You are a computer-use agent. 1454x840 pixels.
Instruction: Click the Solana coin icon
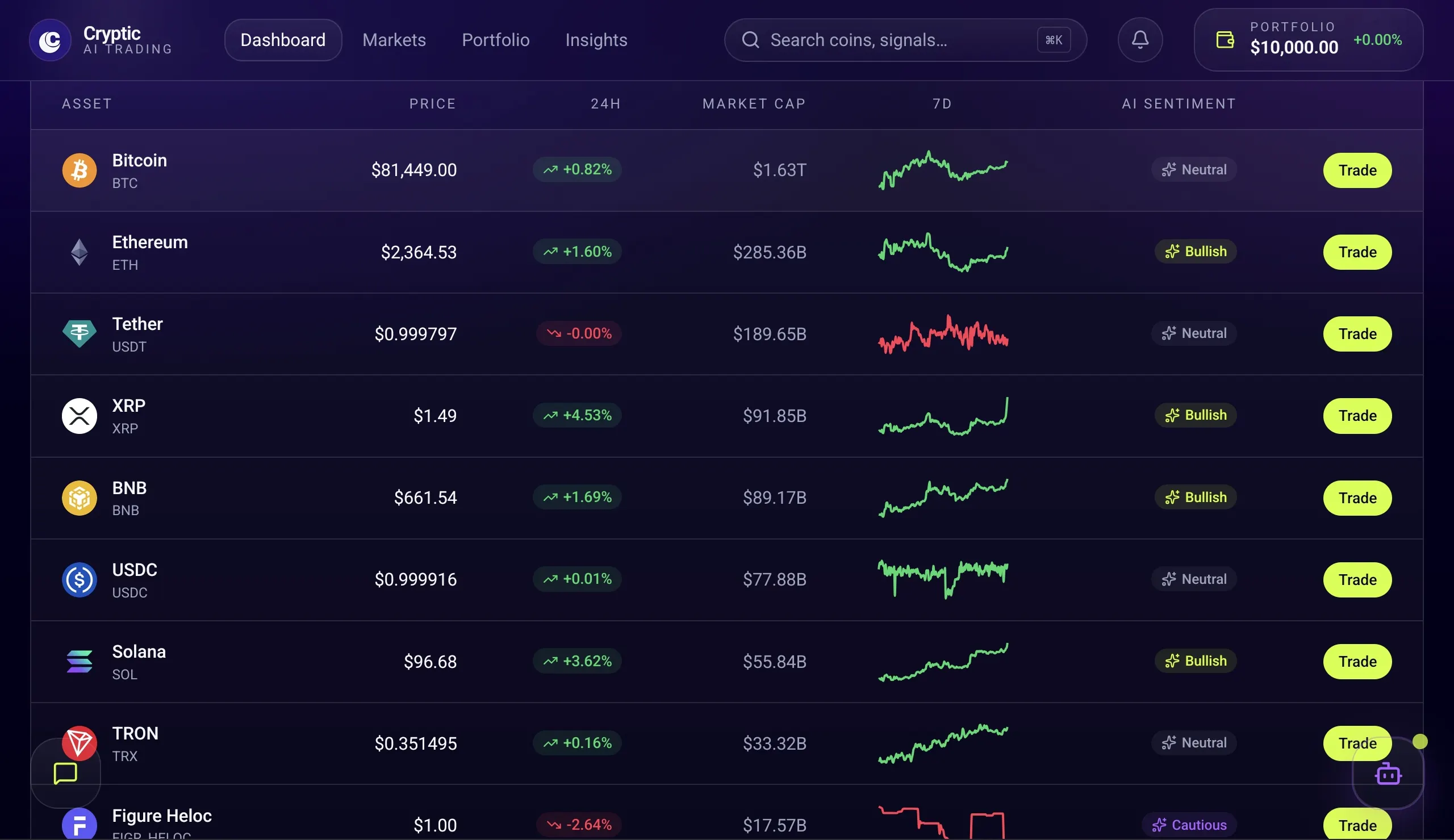(79, 662)
